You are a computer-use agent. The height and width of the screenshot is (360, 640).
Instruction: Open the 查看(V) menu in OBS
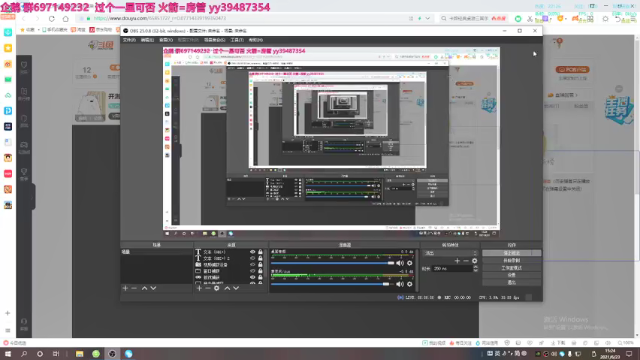[x=166, y=40]
